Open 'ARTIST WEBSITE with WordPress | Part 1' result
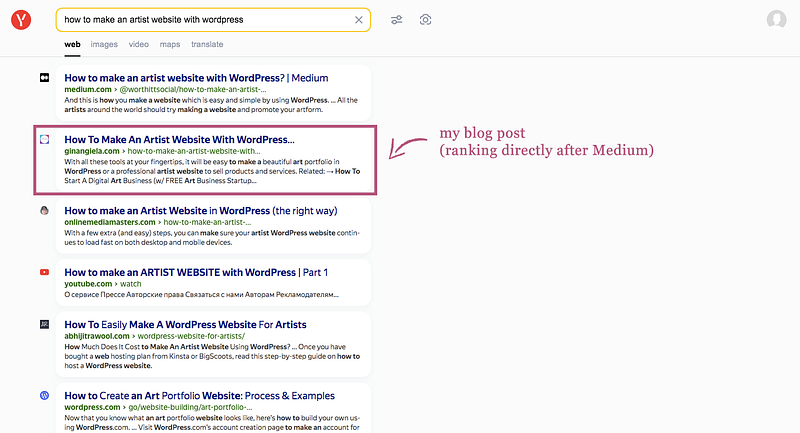Image resolution: width=800 pixels, height=433 pixels. (196, 272)
